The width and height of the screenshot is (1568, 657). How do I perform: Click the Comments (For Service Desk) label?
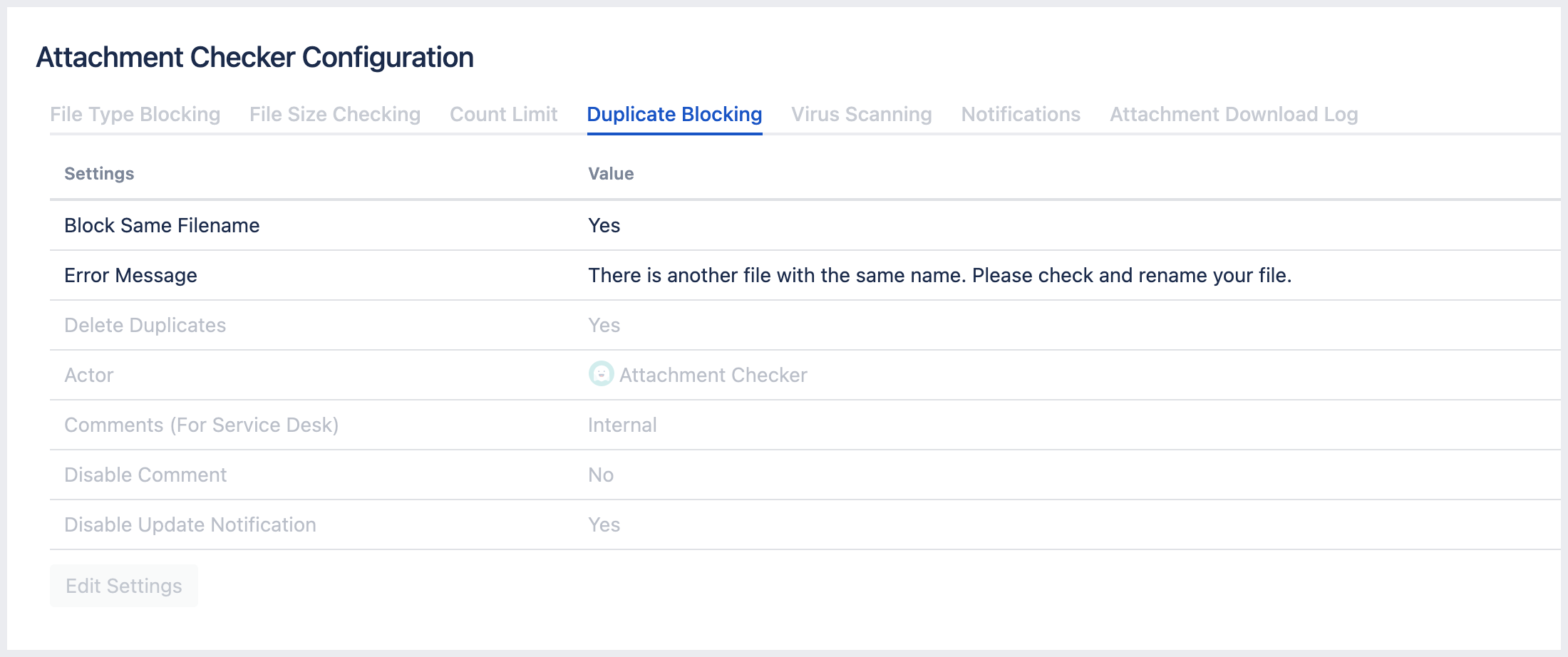pos(201,425)
